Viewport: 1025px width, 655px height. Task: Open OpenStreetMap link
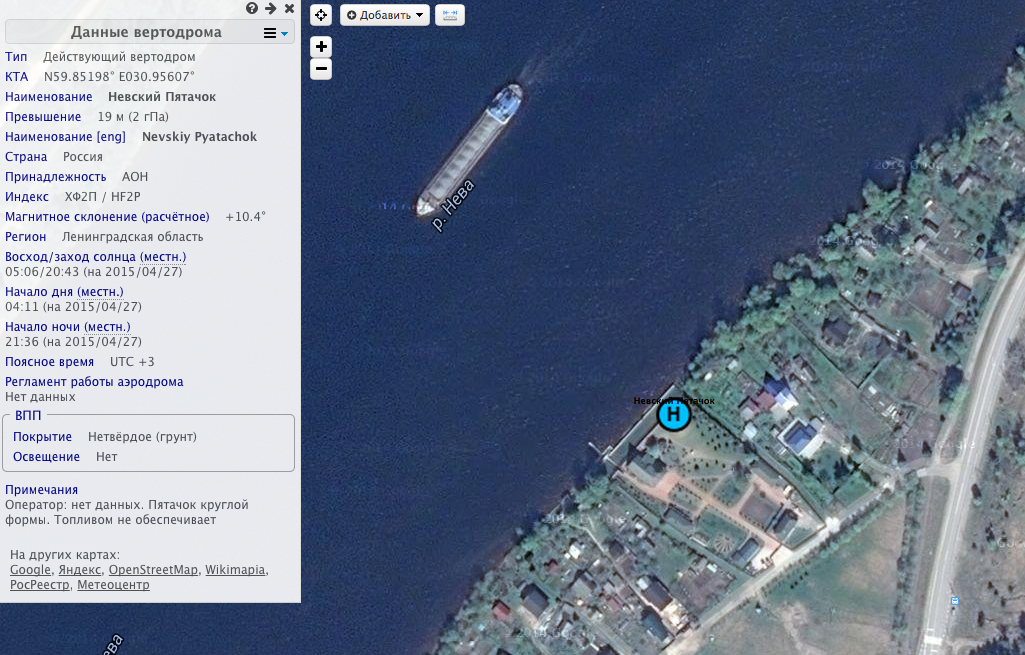[153, 570]
